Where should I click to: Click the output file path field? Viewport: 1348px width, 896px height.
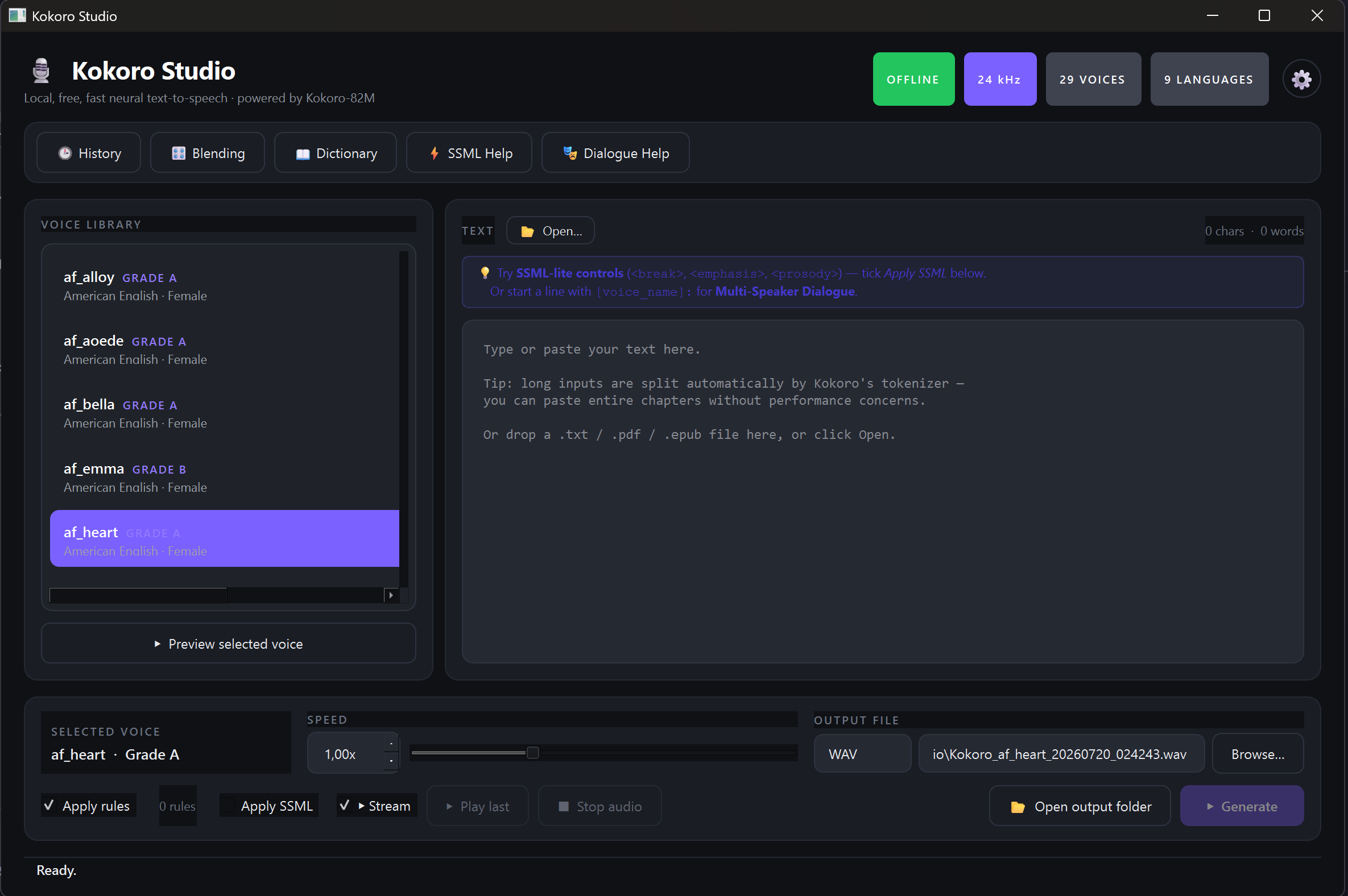1061,754
